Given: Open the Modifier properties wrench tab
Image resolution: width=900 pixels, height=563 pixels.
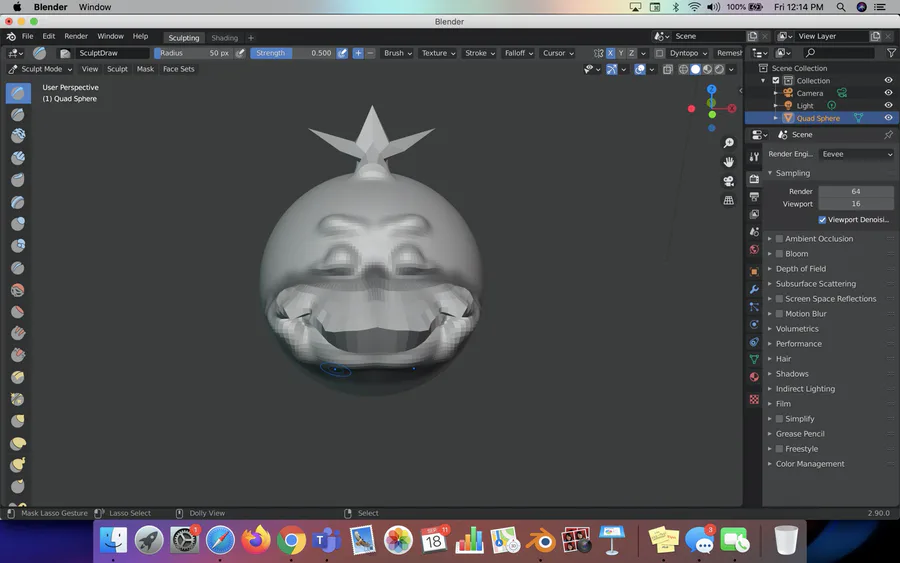Looking at the screenshot, I should (x=754, y=288).
